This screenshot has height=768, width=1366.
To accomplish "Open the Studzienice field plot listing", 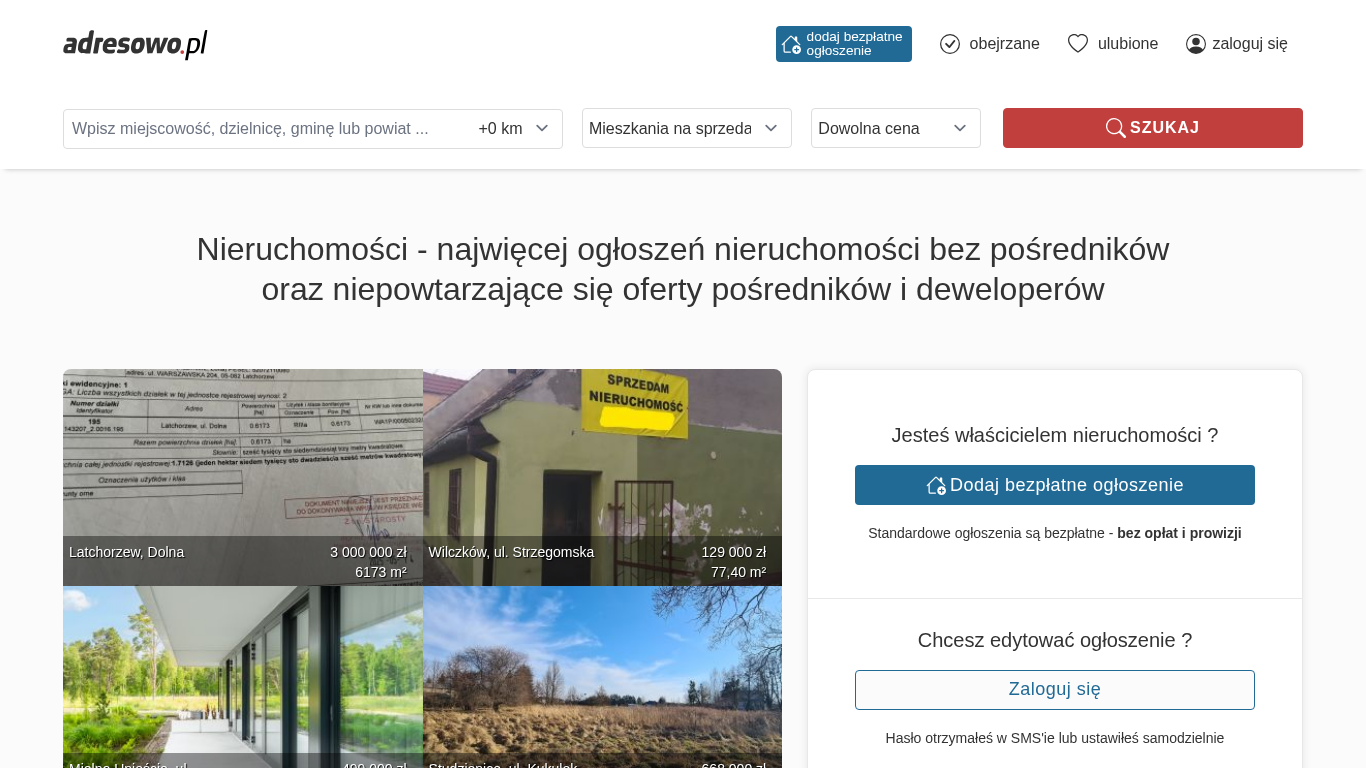I will [x=602, y=675].
